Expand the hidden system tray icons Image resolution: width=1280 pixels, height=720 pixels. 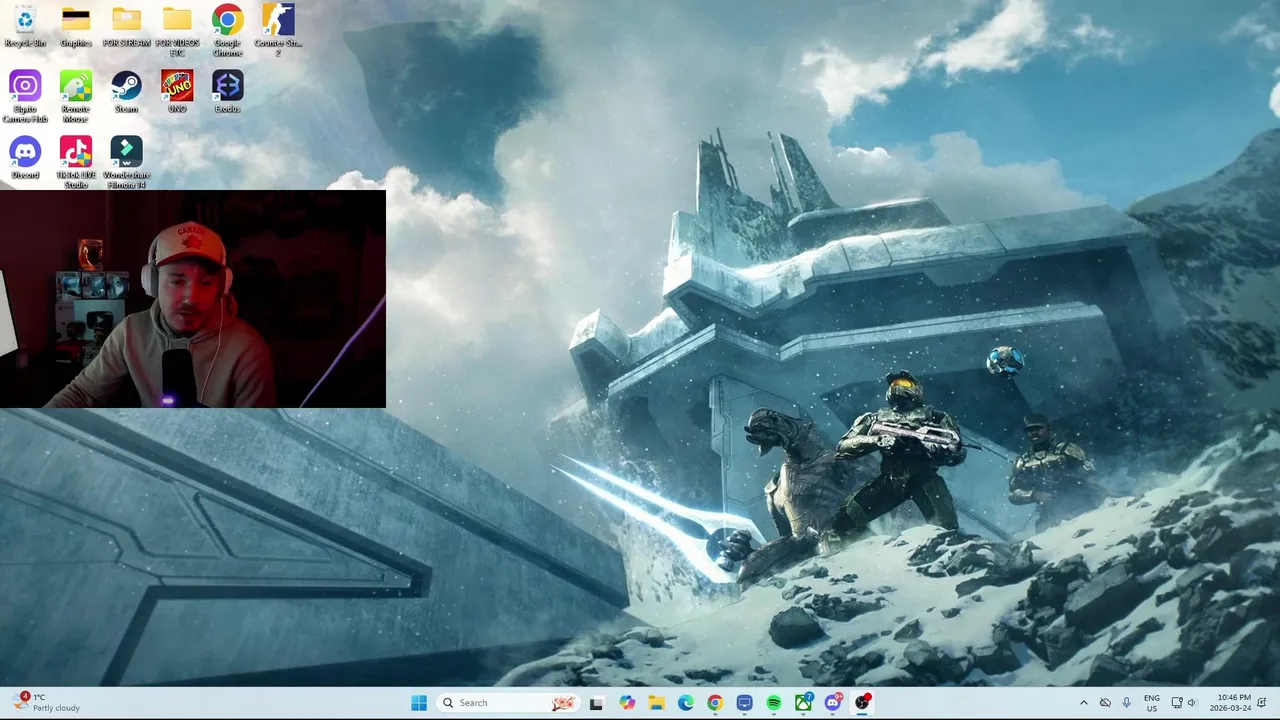1083,703
